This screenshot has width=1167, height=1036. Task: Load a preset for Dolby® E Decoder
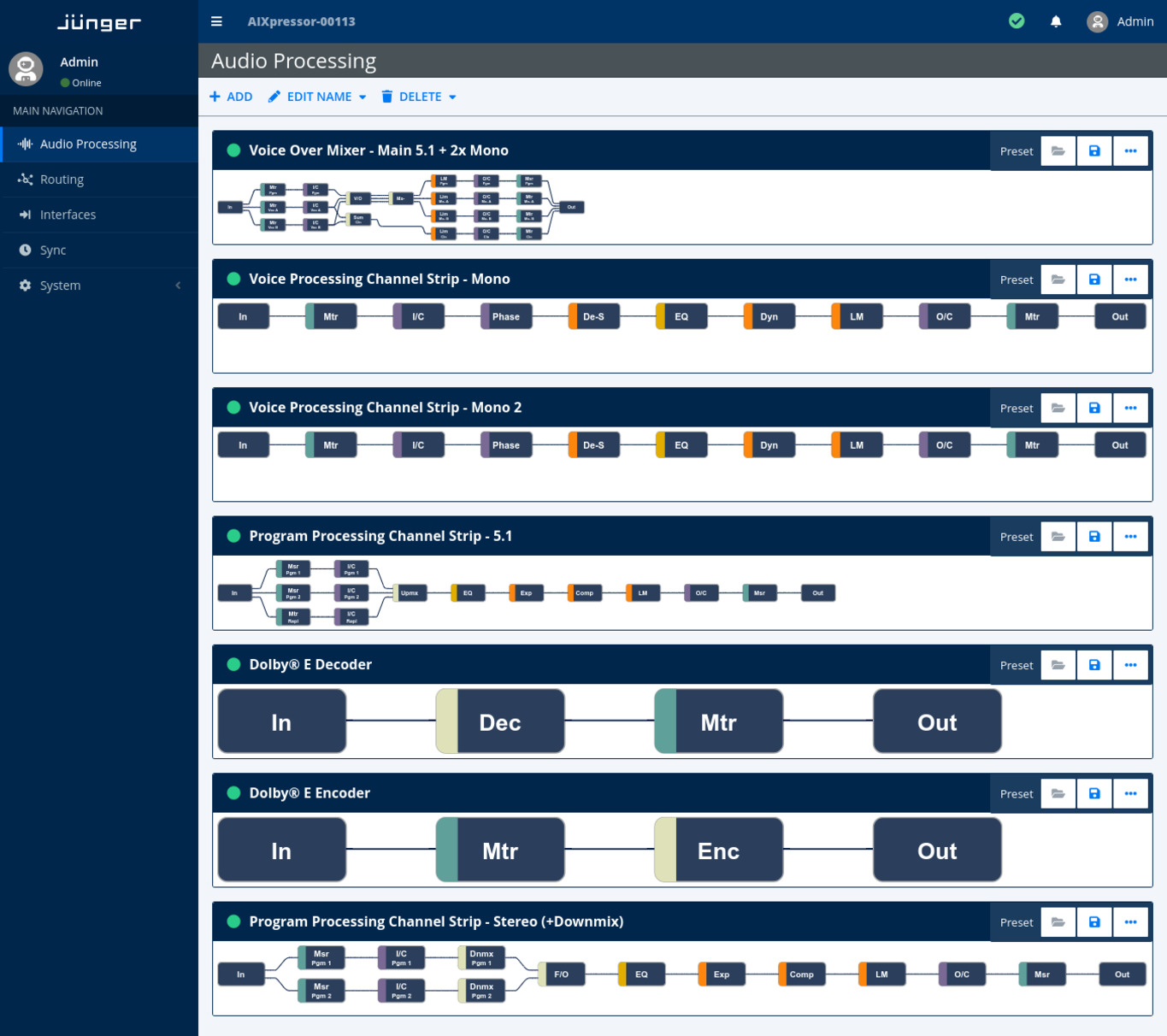(1058, 664)
